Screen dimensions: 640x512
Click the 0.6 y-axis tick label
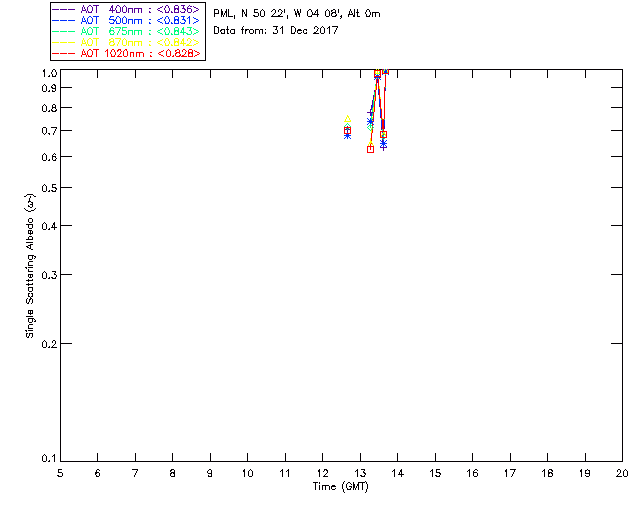49,157
